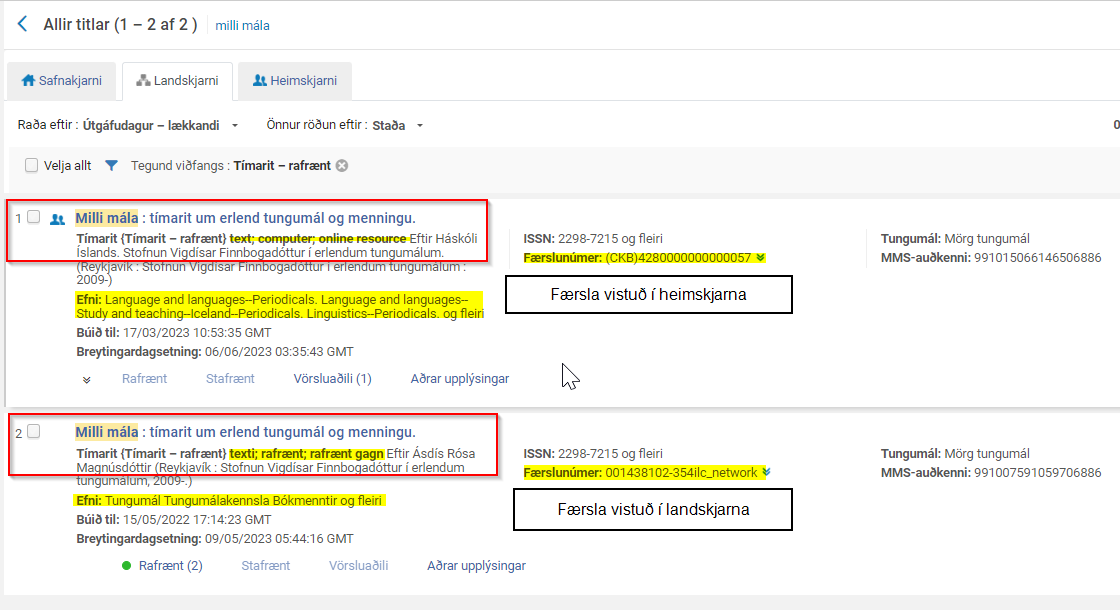Click the Safnakjarni home icon

click(29, 81)
